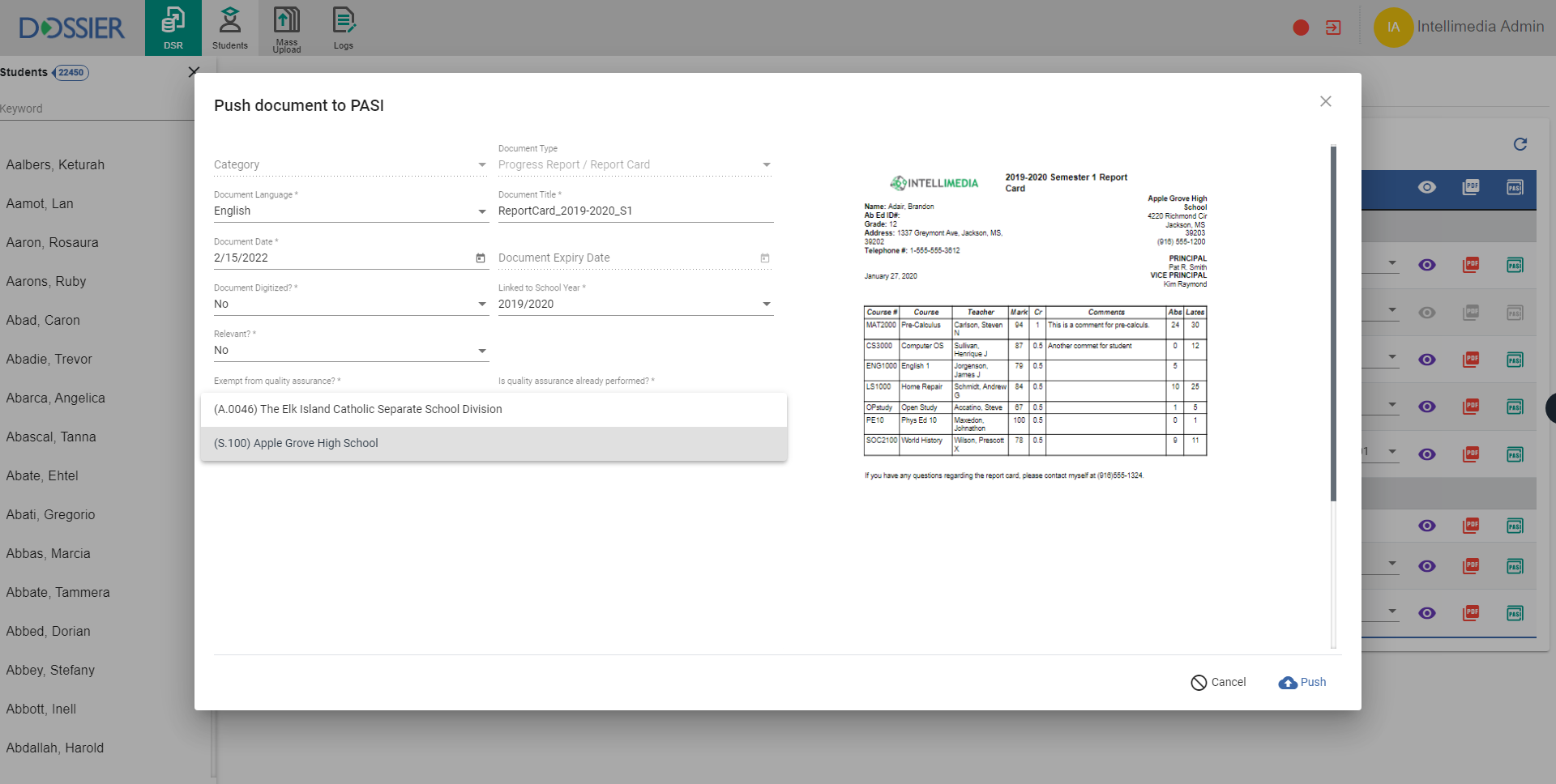Open the Document Date calendar picker
The width and height of the screenshot is (1556, 784).
click(480, 258)
